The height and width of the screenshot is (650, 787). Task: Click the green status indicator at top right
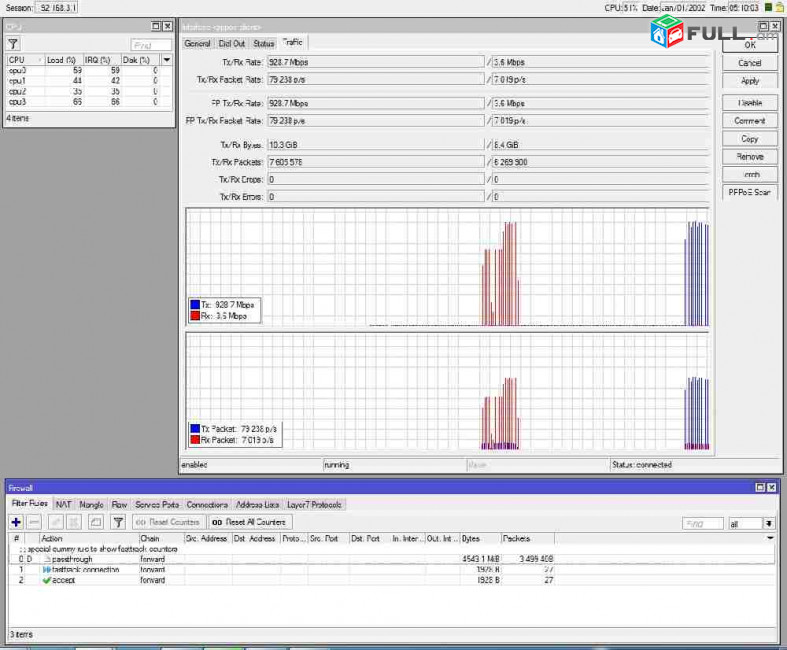point(768,7)
